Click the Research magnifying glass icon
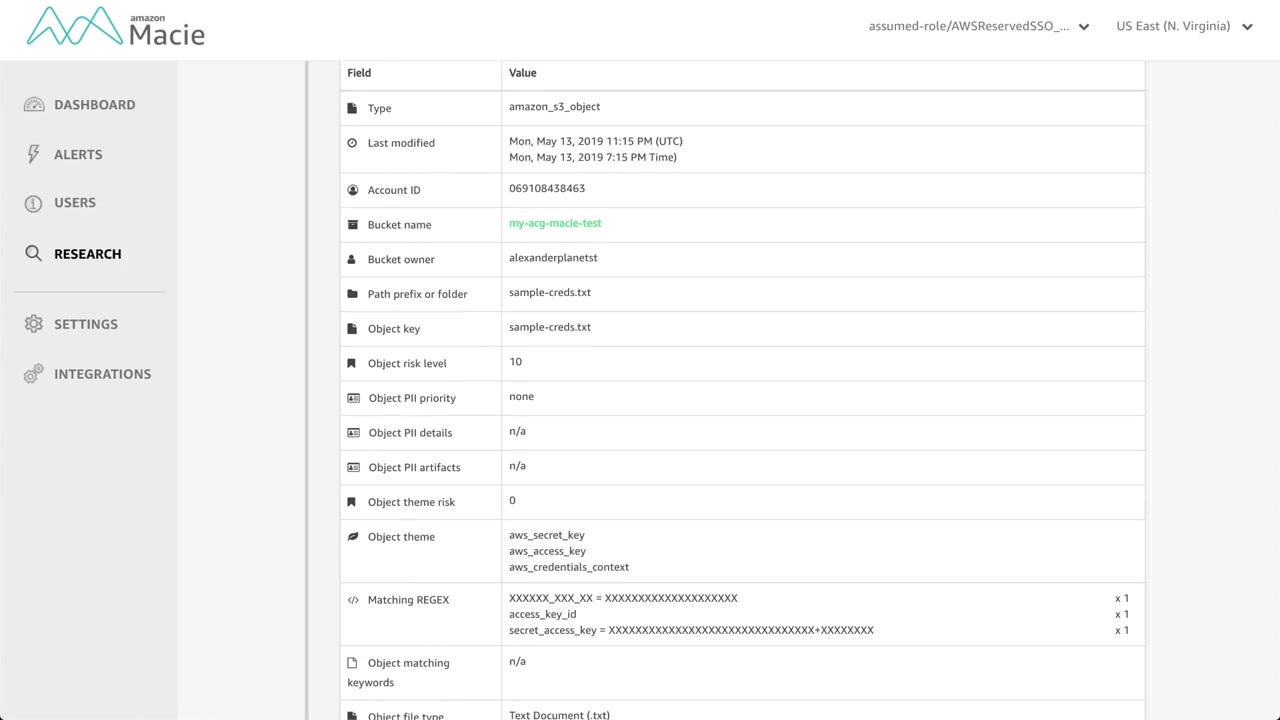Image resolution: width=1280 pixels, height=720 pixels. coord(34,254)
